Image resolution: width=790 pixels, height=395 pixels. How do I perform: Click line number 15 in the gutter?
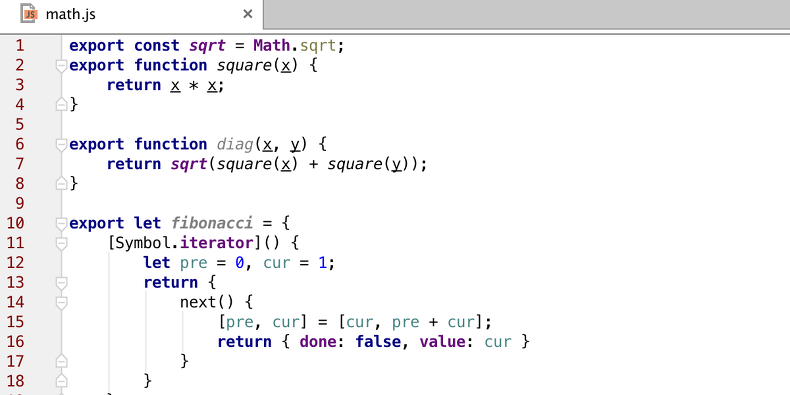pyautogui.click(x=15, y=322)
